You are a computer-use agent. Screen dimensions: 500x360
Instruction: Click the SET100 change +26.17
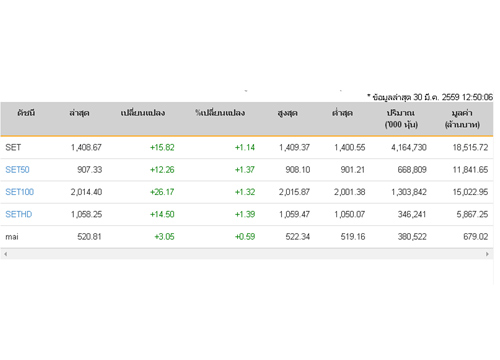[162, 192]
